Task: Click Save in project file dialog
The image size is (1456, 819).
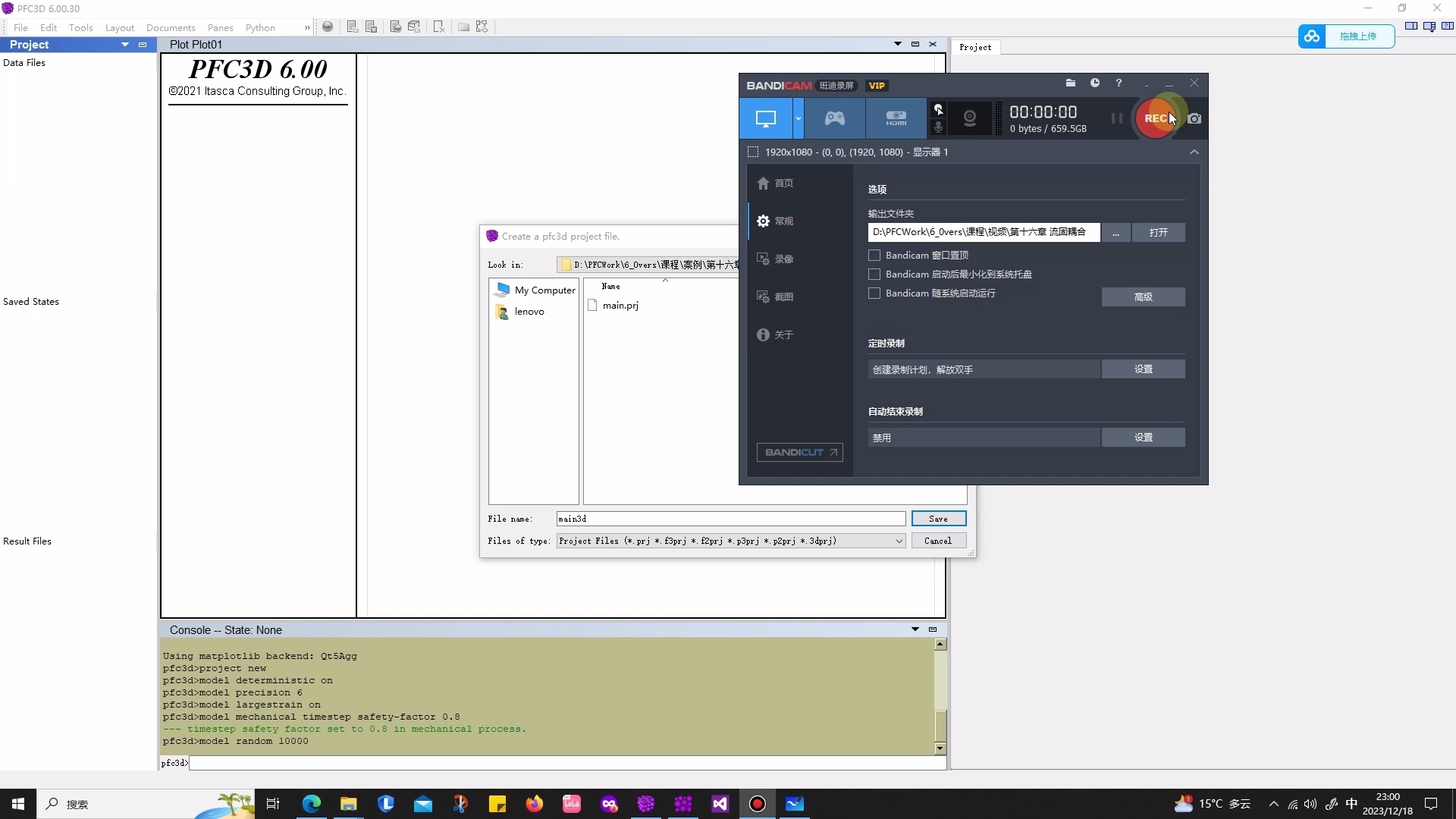Action: pyautogui.click(x=938, y=519)
